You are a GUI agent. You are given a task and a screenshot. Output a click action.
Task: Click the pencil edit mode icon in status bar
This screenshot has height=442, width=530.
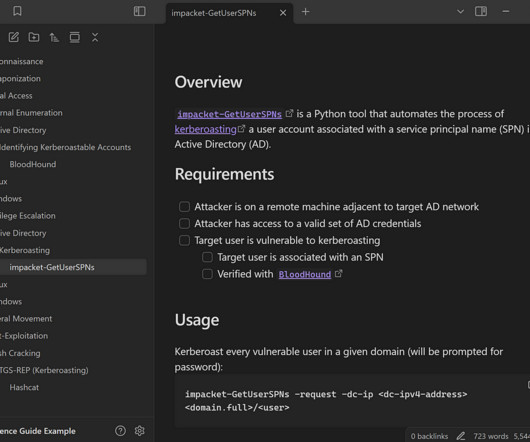click(461, 436)
